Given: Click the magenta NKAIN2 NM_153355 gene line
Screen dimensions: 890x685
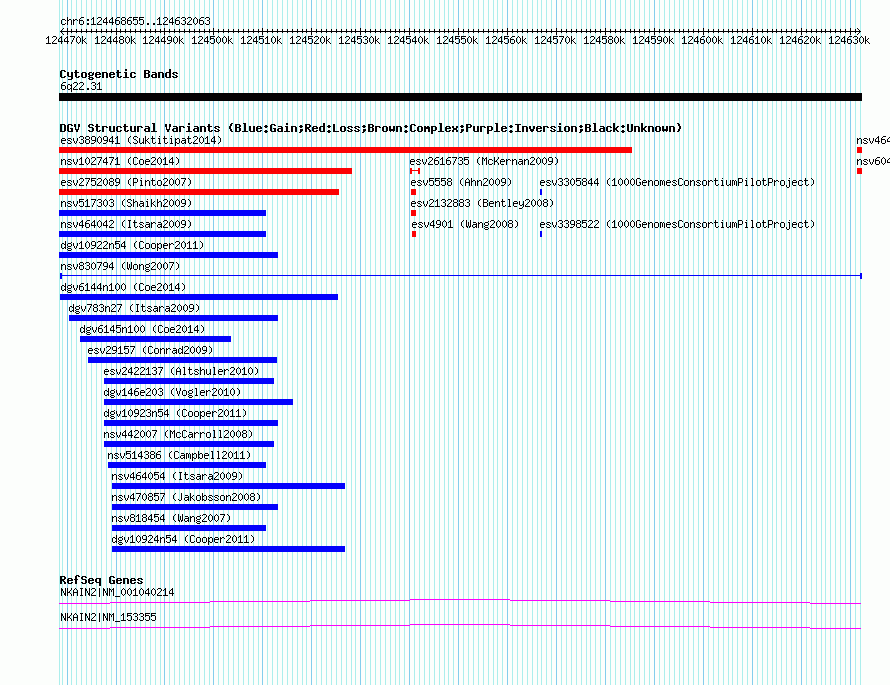Looking at the screenshot, I should pos(460,627).
